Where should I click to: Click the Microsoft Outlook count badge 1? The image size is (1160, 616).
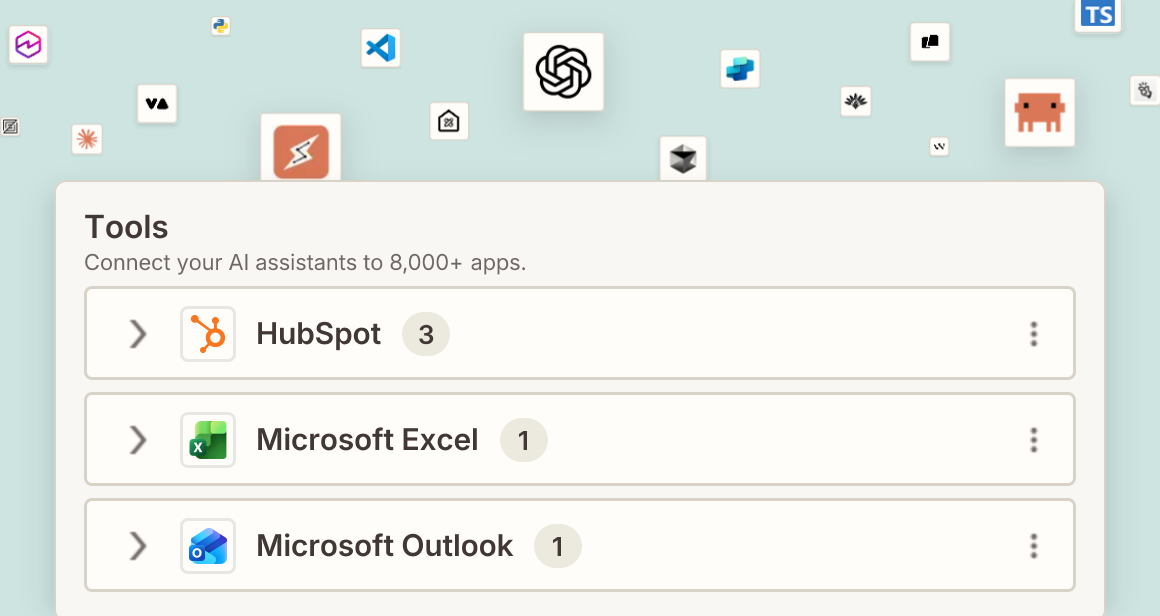pyautogui.click(x=558, y=546)
